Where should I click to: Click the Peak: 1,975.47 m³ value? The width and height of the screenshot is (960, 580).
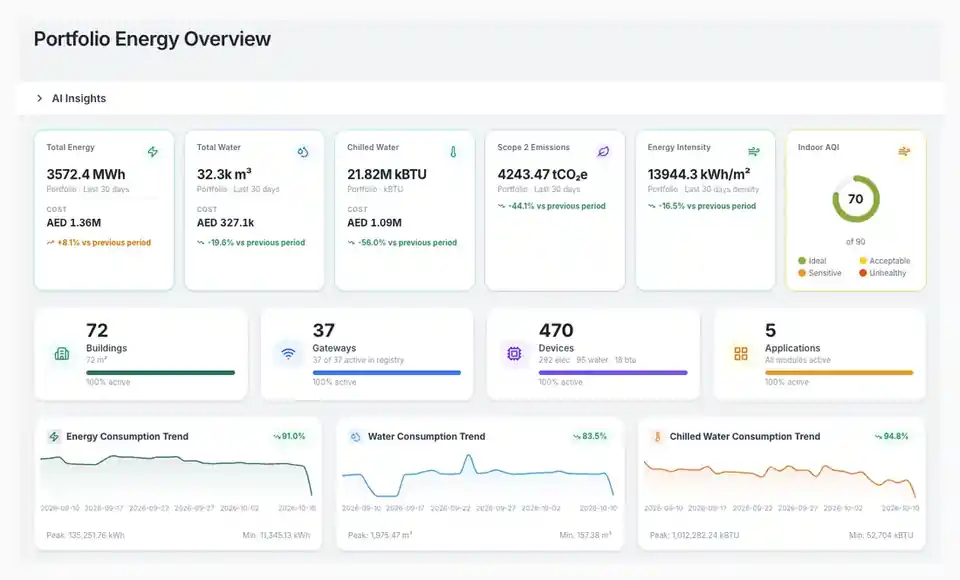380,535
